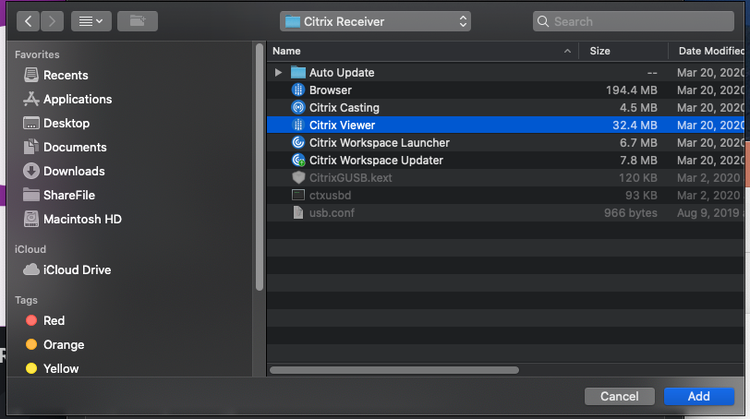Select the Orange tag label
750x419 pixels.
point(64,345)
